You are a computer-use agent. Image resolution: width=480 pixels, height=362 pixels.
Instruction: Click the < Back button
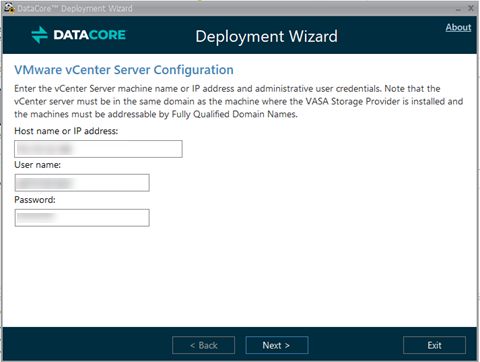pyautogui.click(x=203, y=345)
